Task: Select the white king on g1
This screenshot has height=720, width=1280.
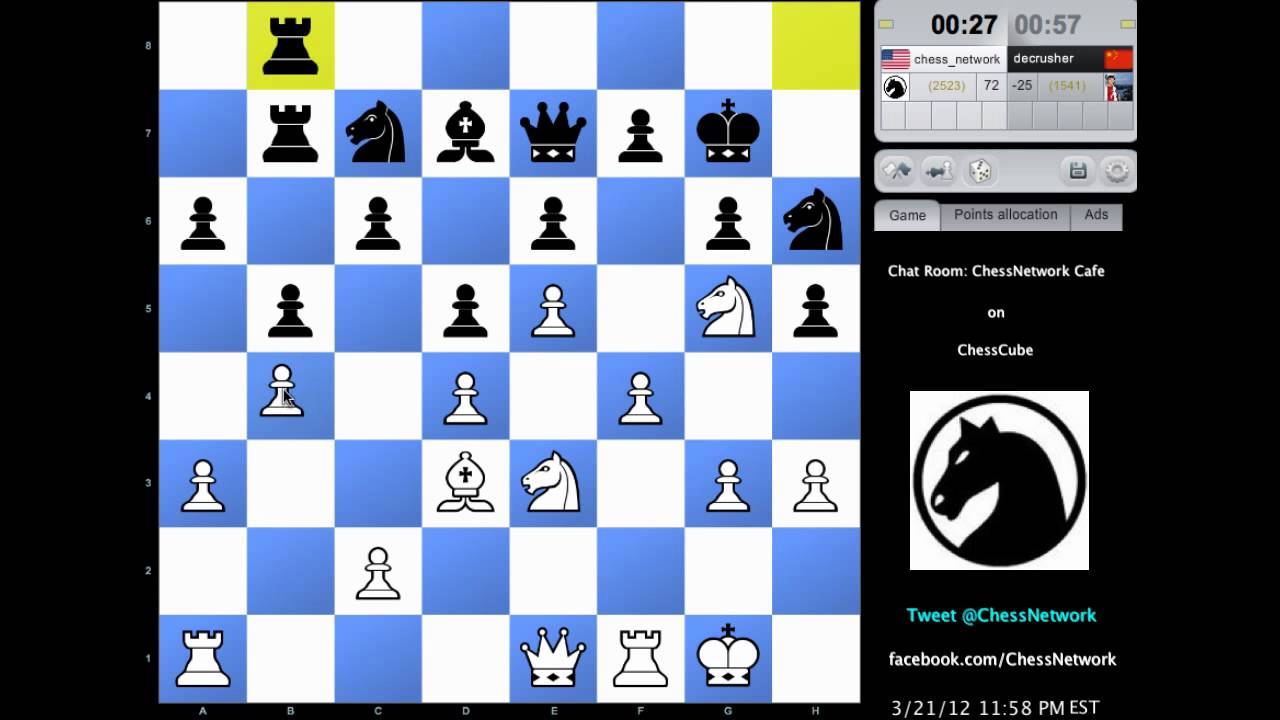Action: [728, 655]
